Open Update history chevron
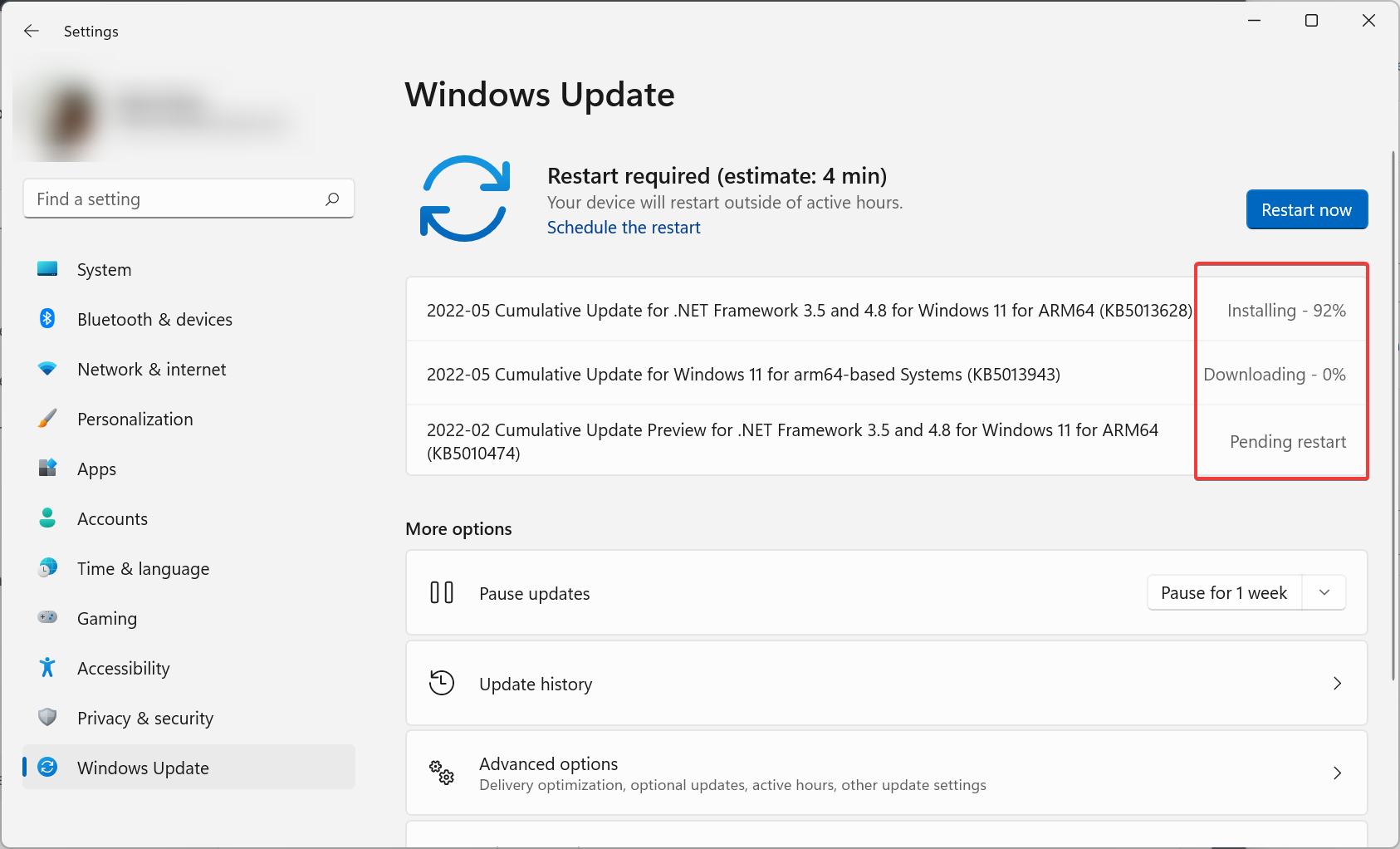This screenshot has height=849, width=1400. [x=1337, y=683]
